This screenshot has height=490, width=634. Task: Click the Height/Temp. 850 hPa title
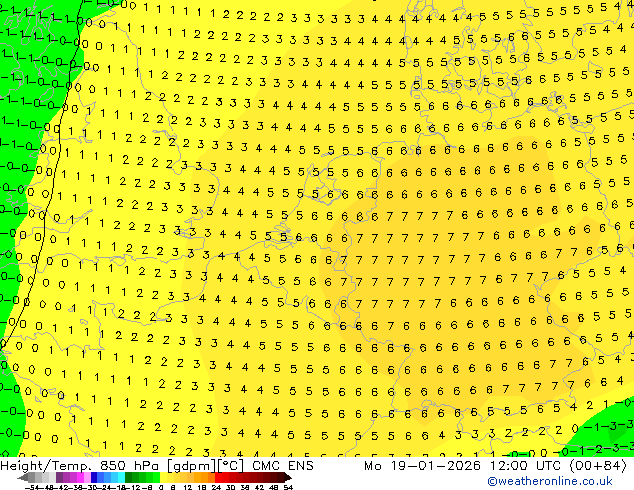click(x=80, y=466)
